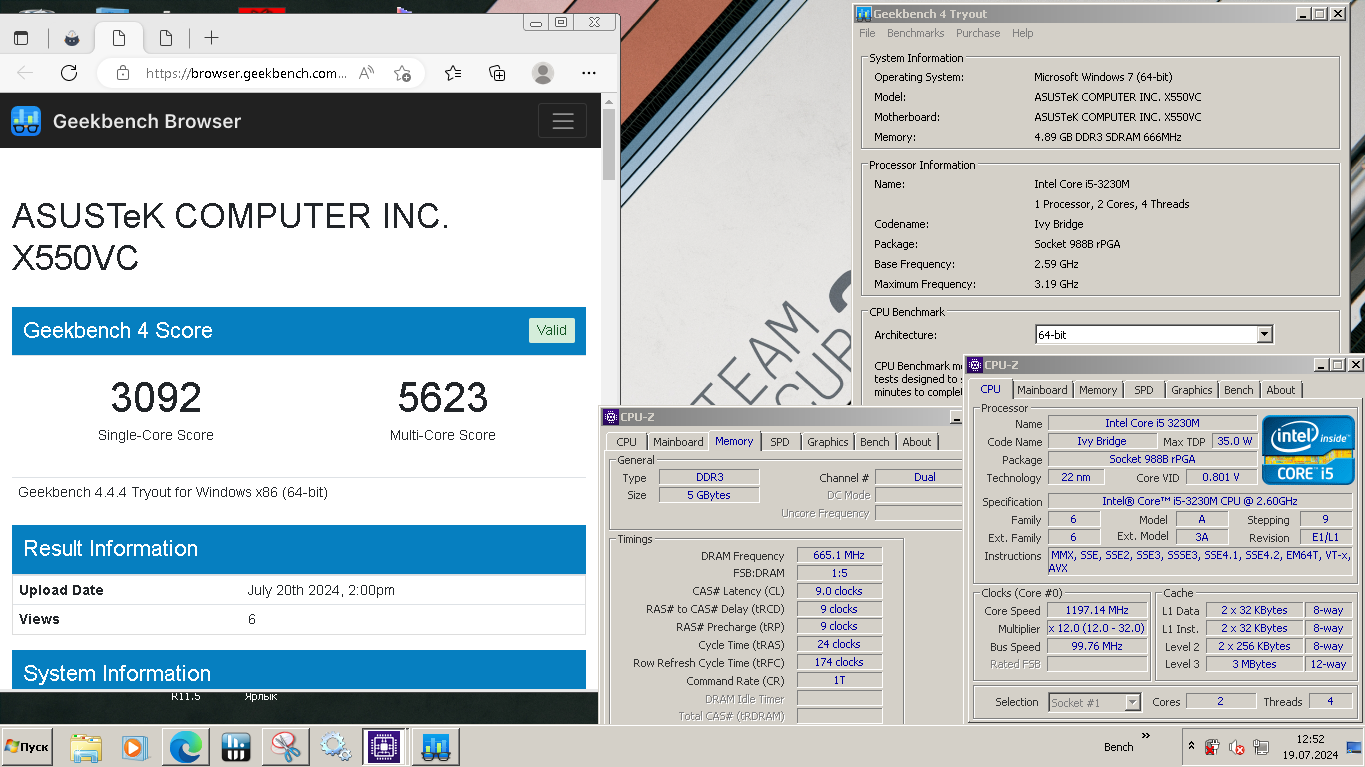Open the network tray icon
Image resolution: width=1365 pixels, height=767 pixels.
[1262, 747]
